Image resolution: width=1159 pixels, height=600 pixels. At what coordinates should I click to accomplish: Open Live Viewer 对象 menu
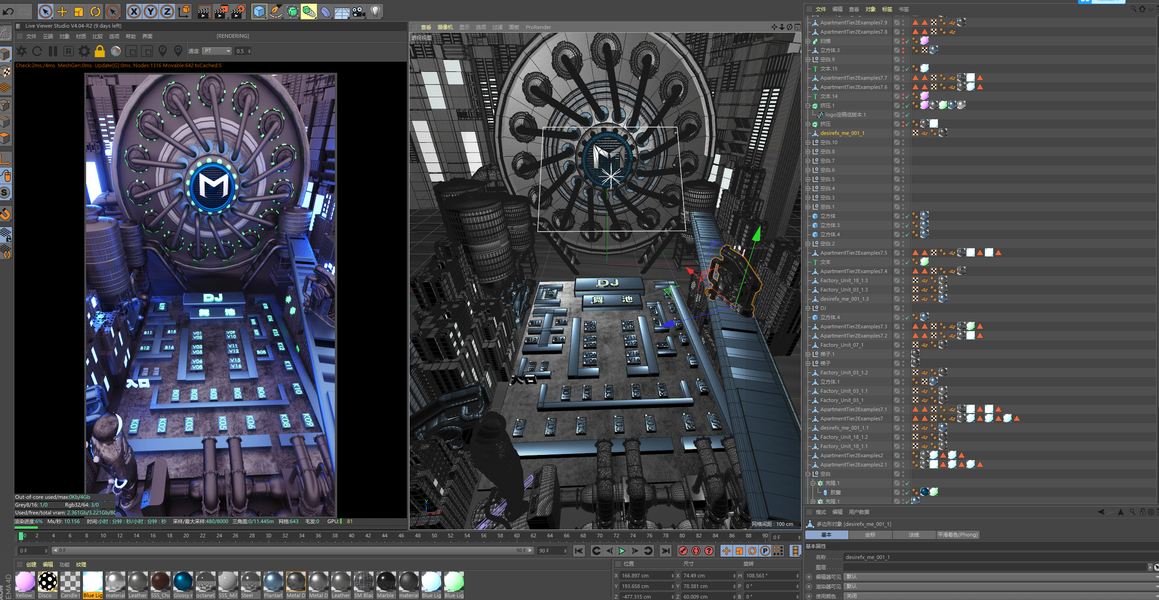coord(64,35)
